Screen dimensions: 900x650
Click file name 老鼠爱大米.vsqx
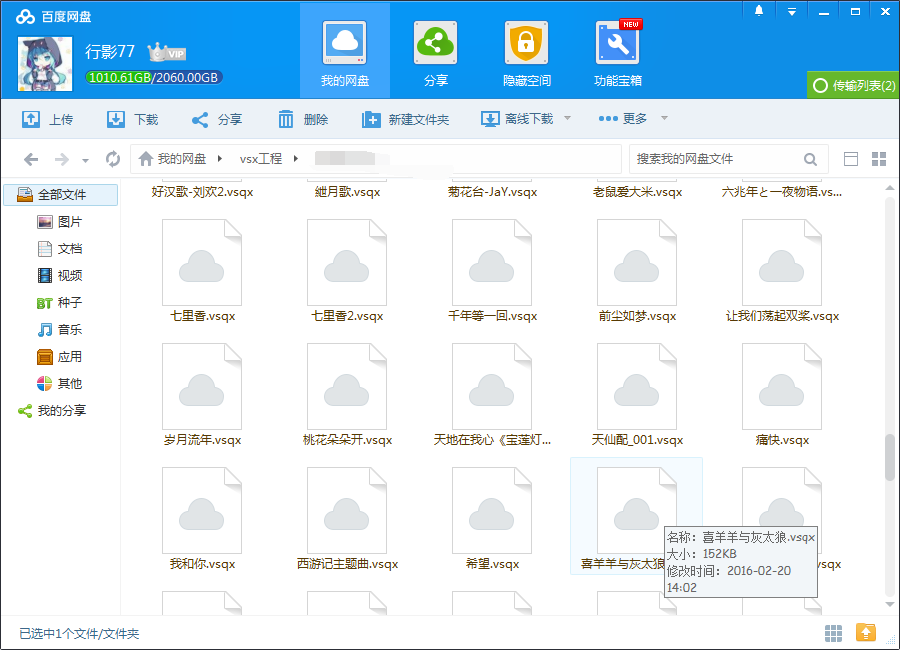point(637,192)
